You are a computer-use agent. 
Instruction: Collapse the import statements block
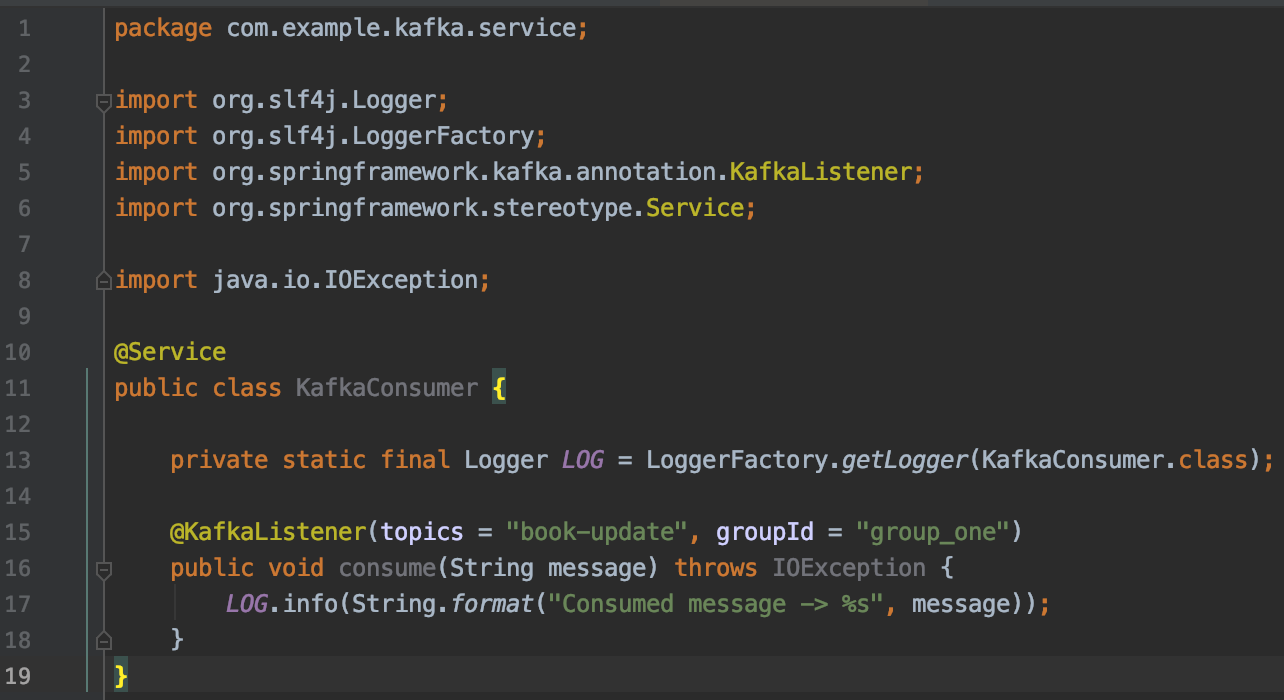(x=103, y=99)
